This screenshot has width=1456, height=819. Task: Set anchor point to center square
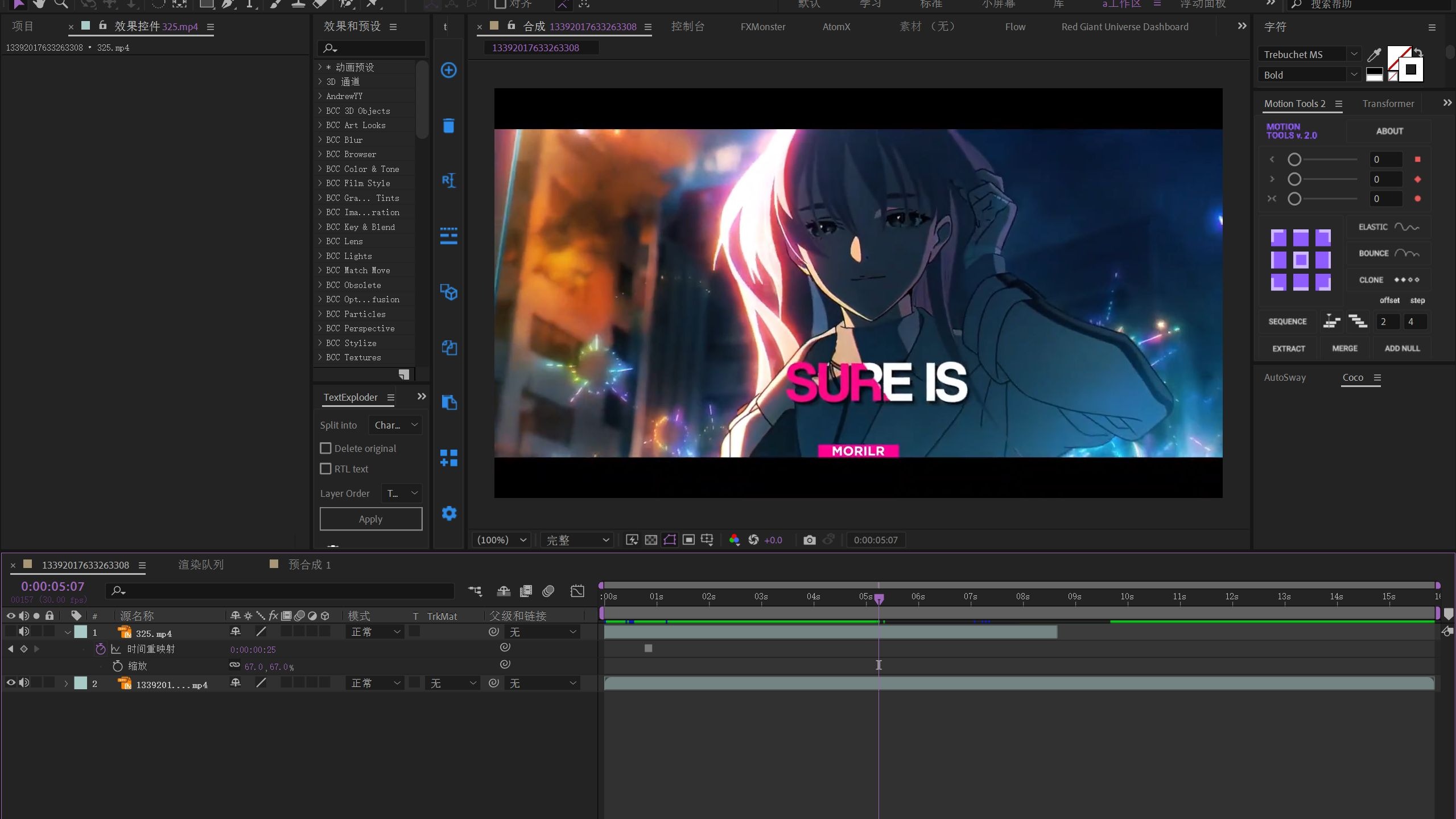(x=1301, y=260)
